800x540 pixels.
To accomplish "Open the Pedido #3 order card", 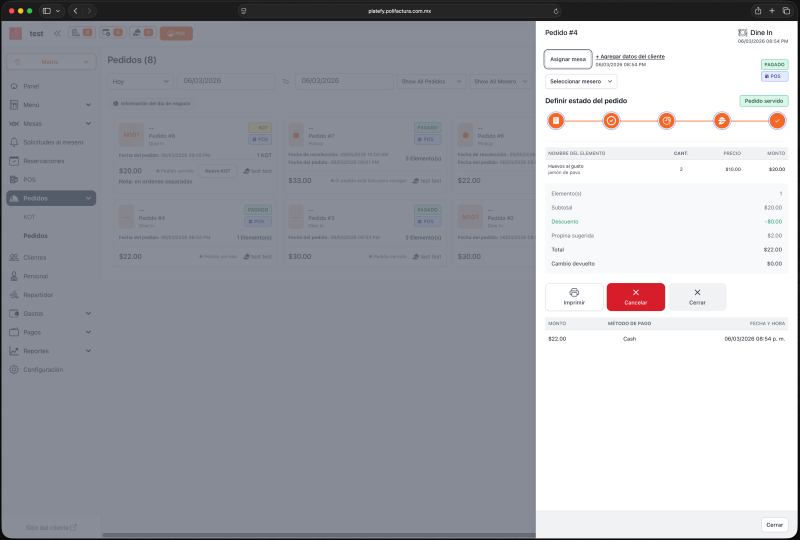I will pos(365,233).
